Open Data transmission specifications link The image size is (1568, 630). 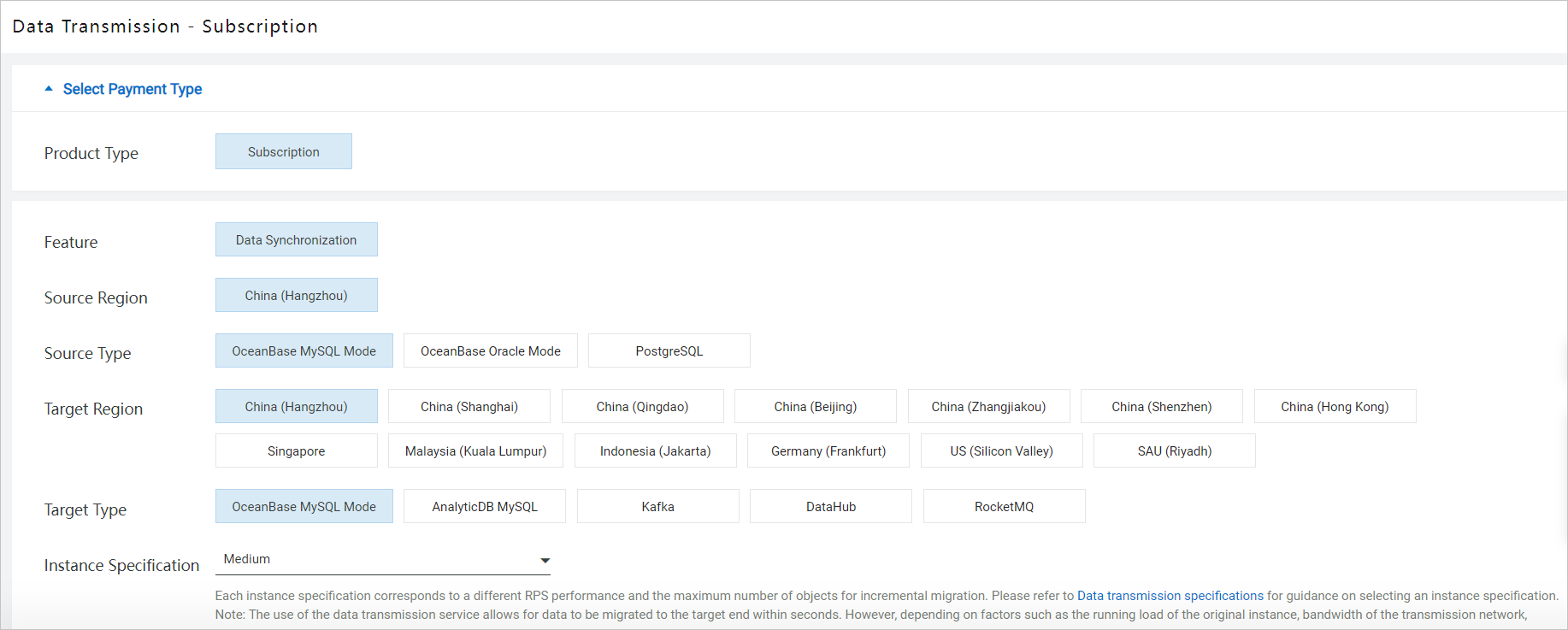tap(1170, 596)
